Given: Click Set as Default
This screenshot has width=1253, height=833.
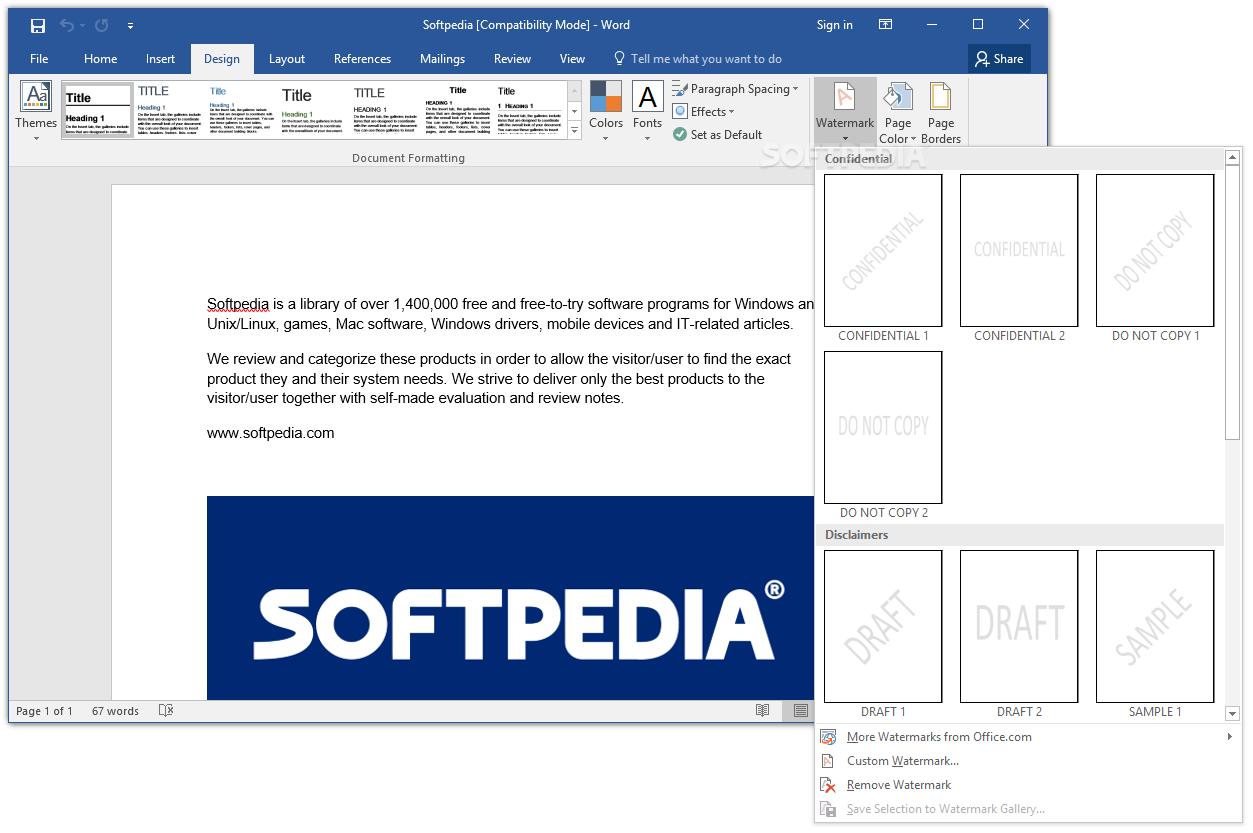Looking at the screenshot, I should 717,135.
